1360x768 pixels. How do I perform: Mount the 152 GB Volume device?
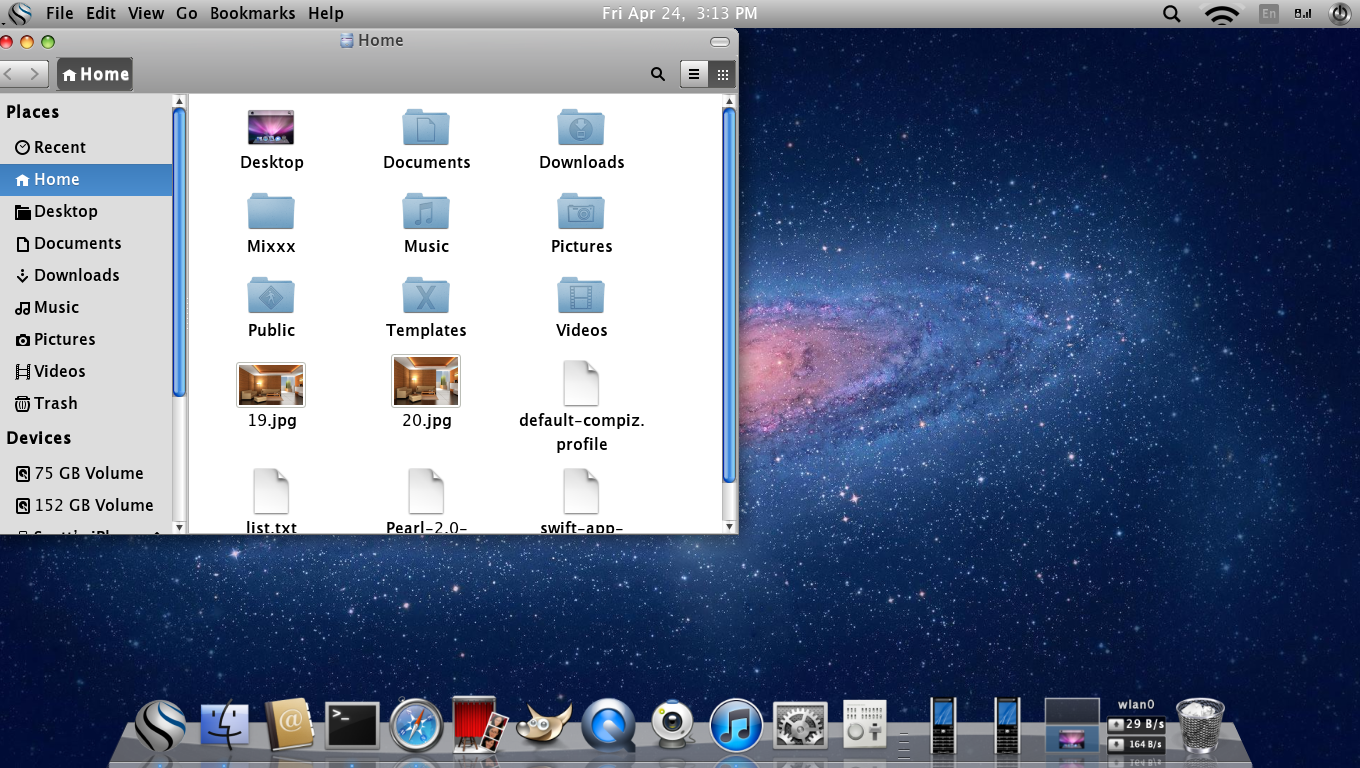[86, 505]
